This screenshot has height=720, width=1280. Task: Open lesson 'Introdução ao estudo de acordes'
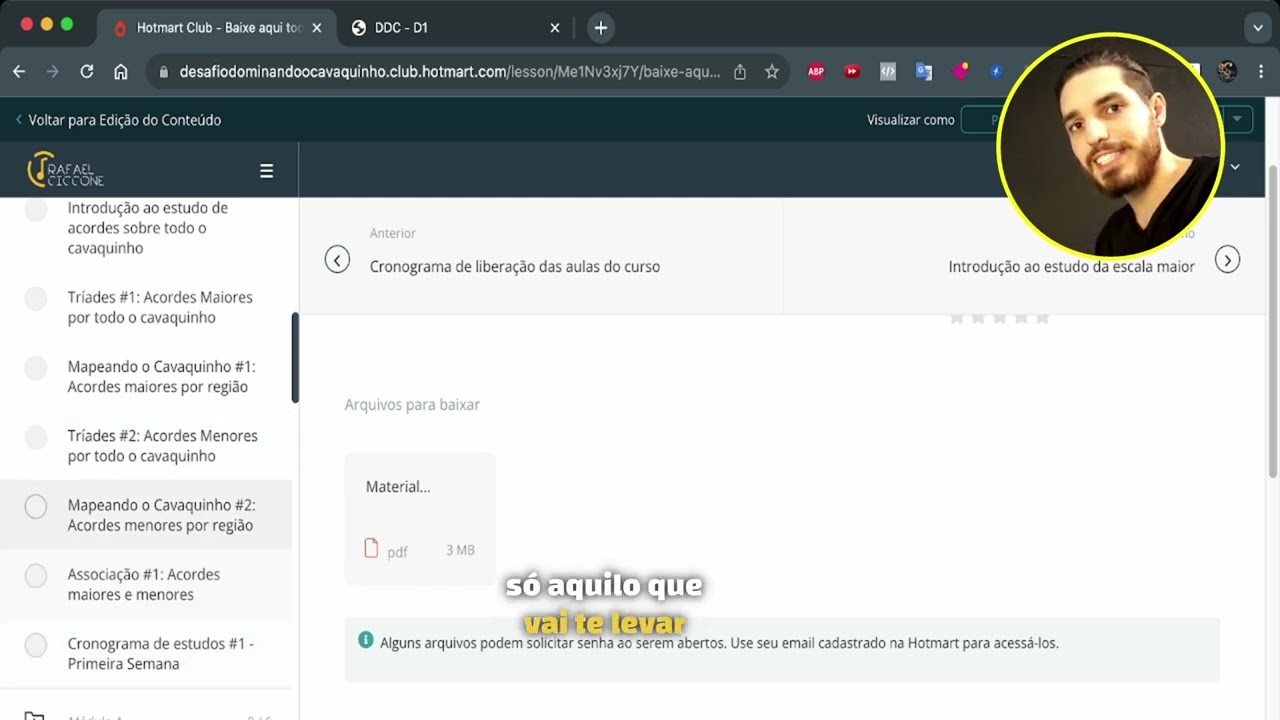(x=146, y=228)
